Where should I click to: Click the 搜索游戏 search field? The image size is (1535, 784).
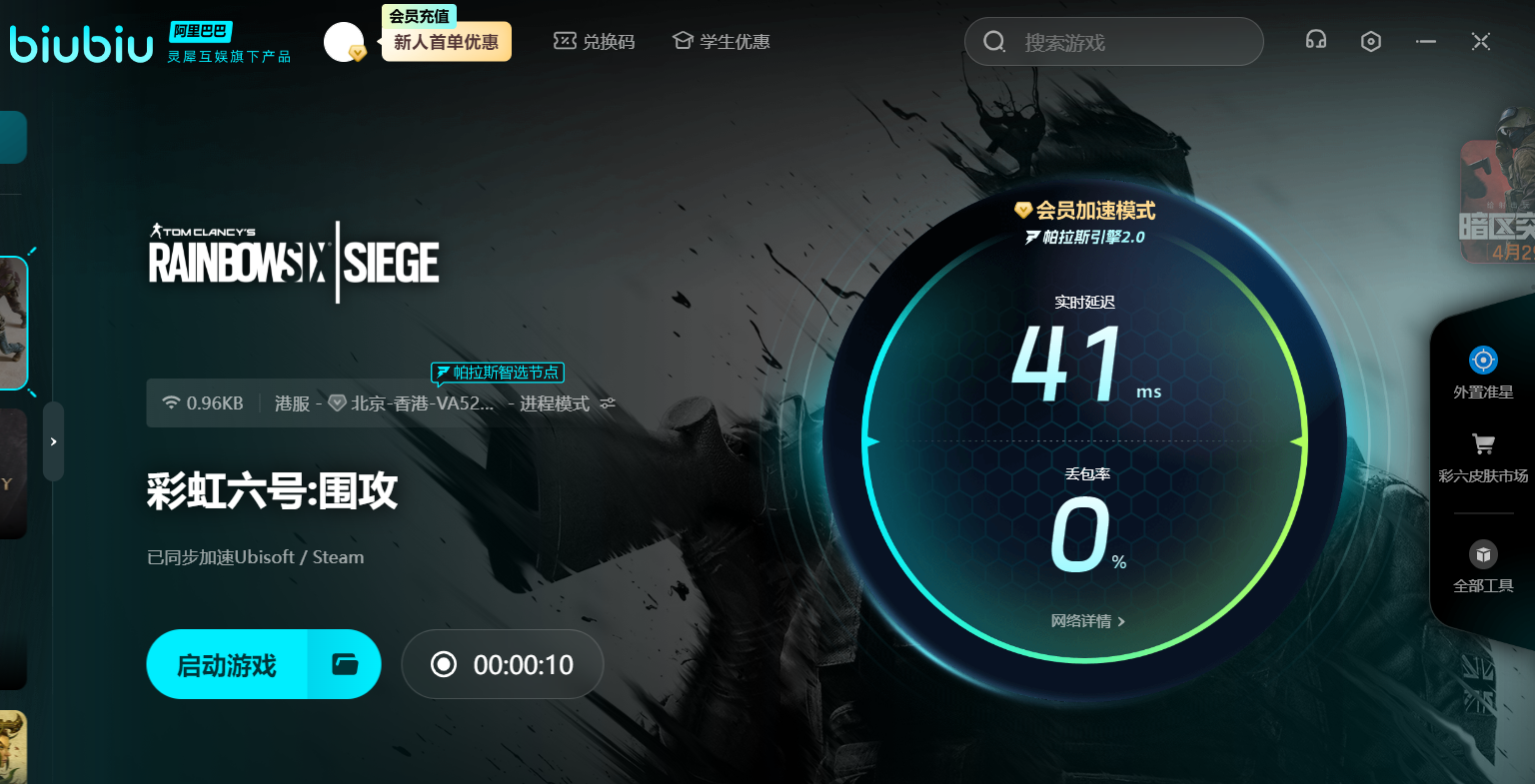[1113, 42]
